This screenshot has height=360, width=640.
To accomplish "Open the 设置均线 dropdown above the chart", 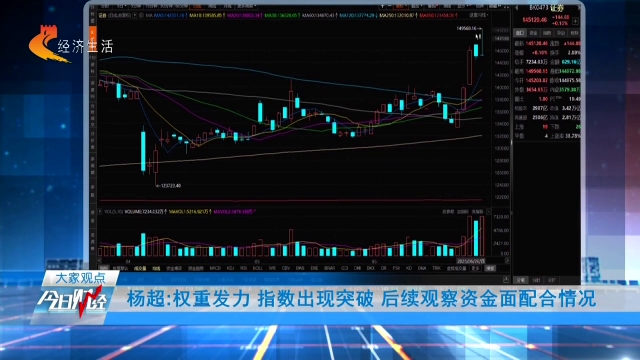I will pyautogui.click(x=478, y=15).
